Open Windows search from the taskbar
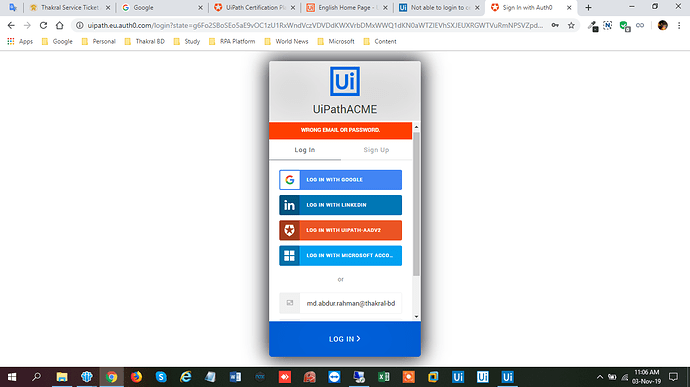The height and width of the screenshot is (387, 690). point(37,377)
